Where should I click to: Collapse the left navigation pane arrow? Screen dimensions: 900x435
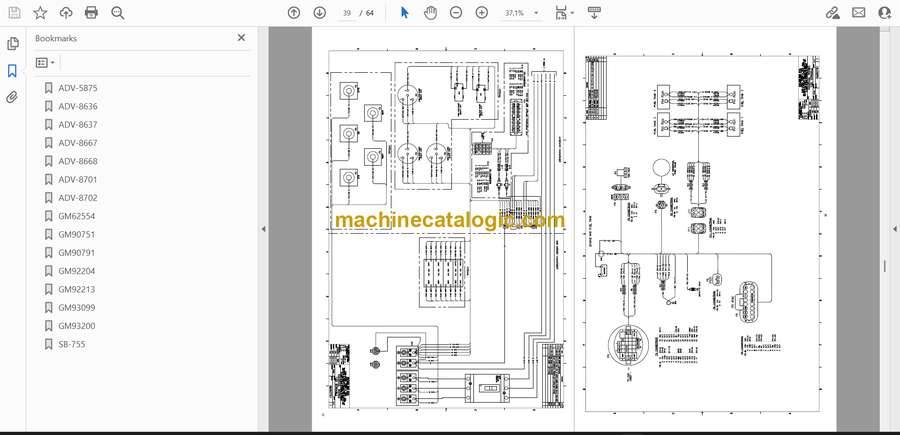pos(263,229)
